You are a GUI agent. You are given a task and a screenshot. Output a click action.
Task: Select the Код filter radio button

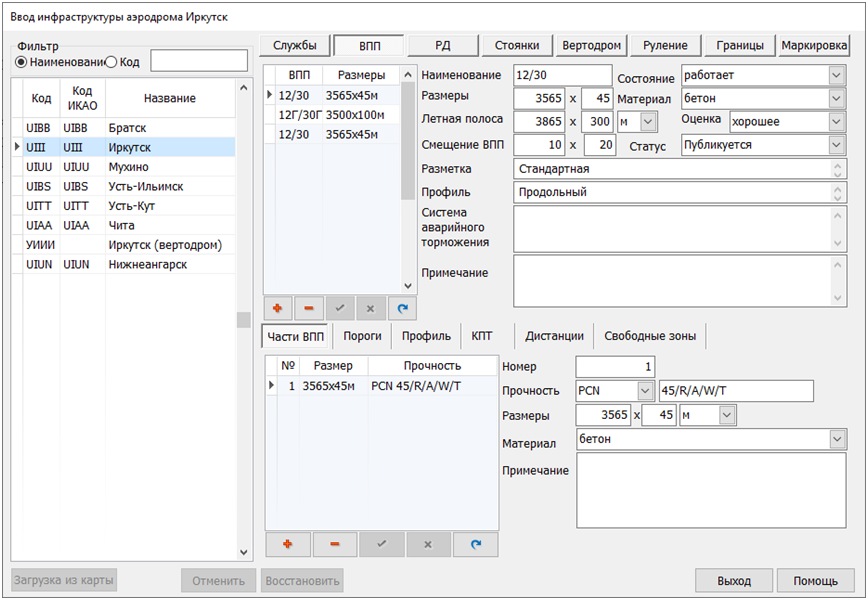pos(112,62)
